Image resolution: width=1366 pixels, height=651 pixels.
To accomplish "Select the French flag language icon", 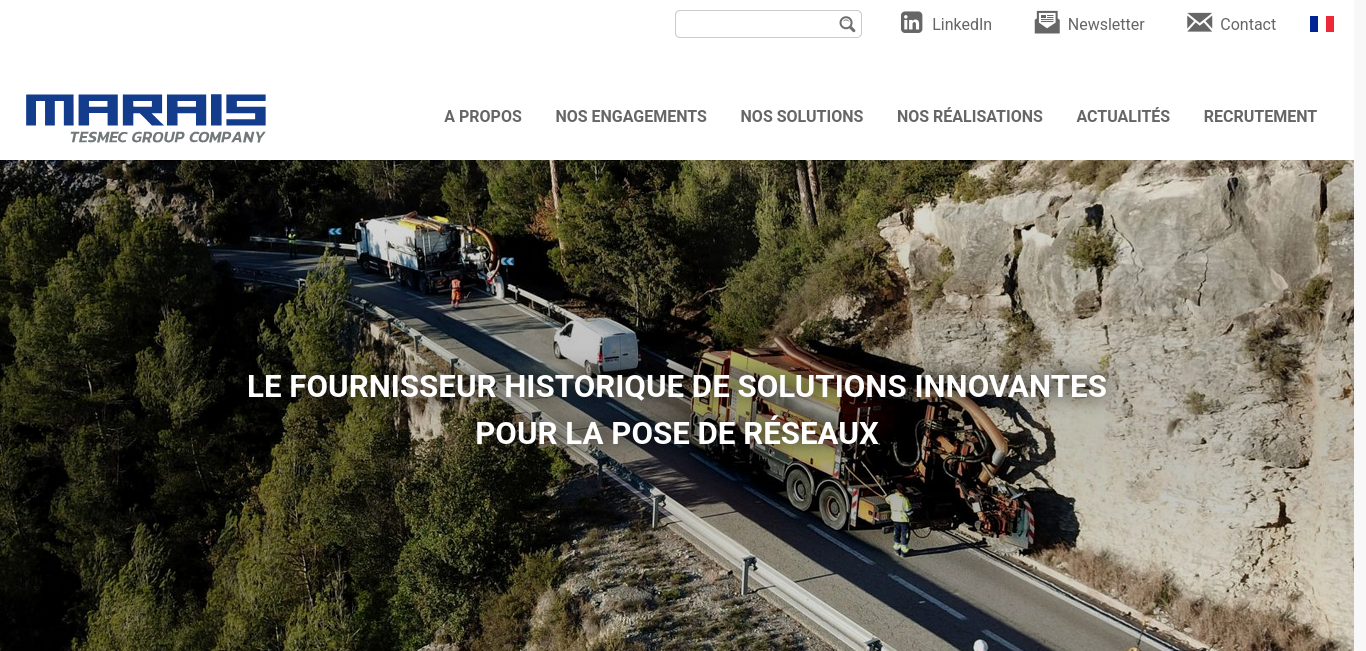I will point(1322,24).
